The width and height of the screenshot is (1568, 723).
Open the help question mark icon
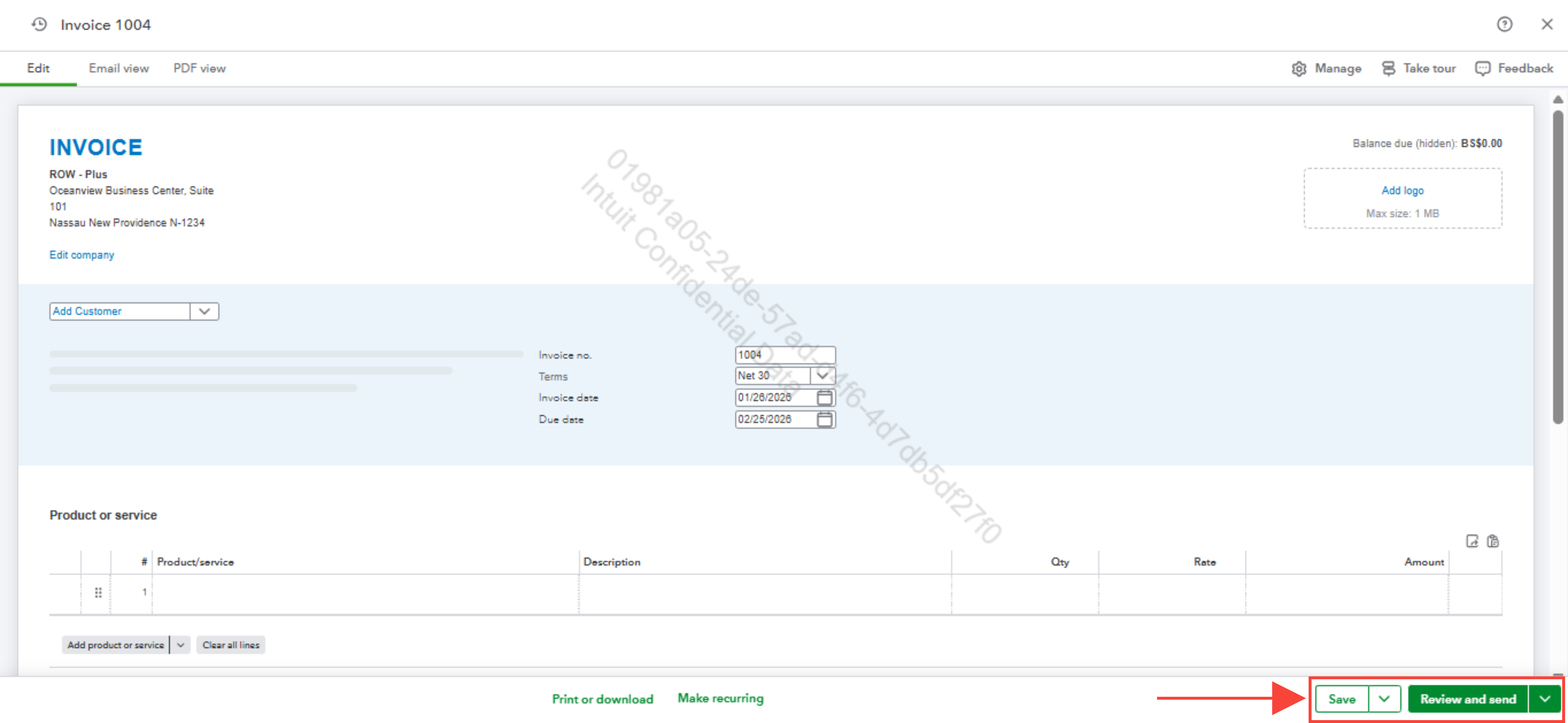[1504, 24]
